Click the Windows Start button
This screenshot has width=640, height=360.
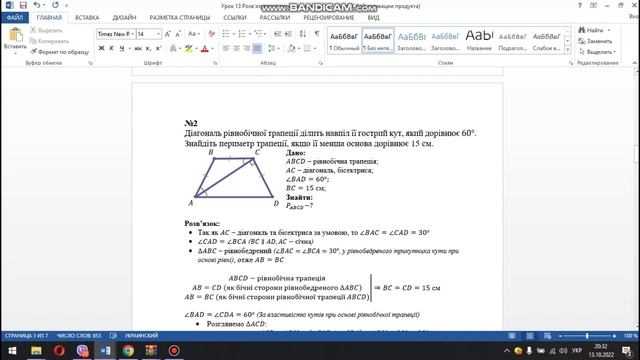(12, 351)
